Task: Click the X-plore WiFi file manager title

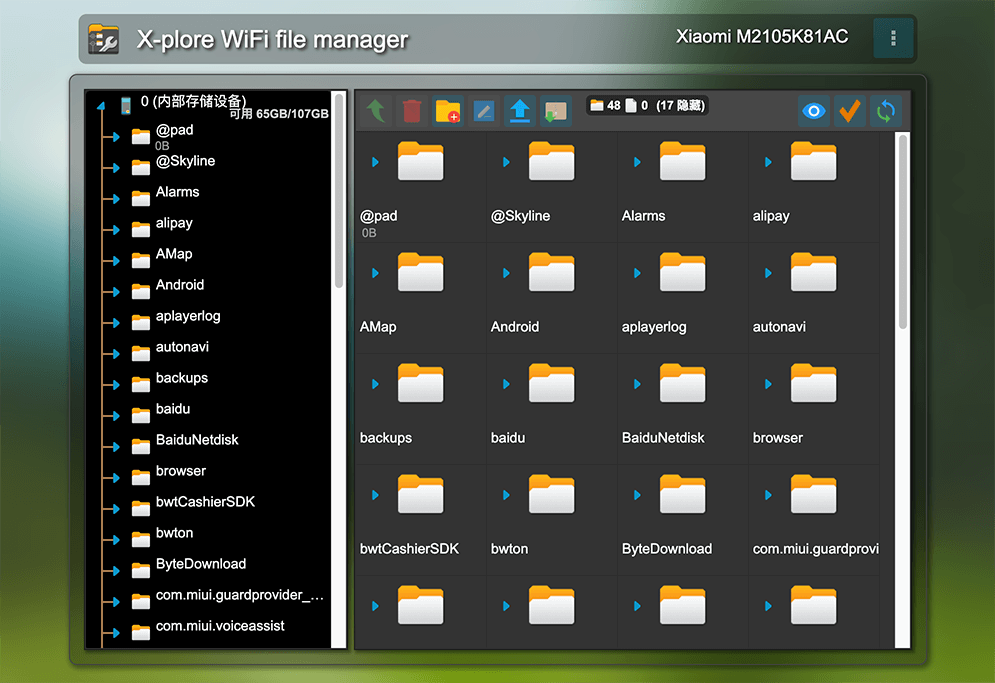Action: tap(272, 39)
